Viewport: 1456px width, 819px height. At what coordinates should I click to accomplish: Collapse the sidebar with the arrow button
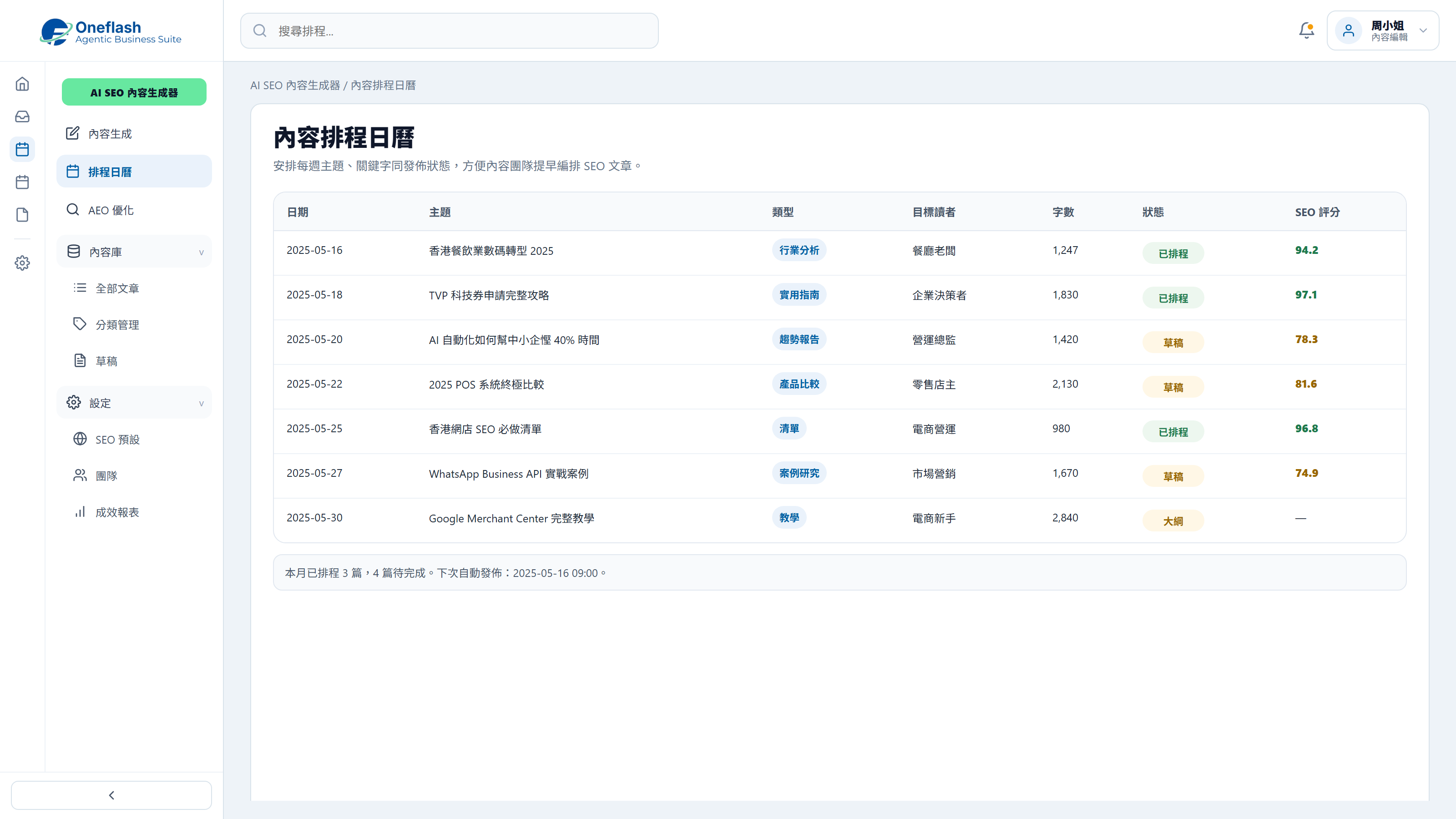[111, 795]
